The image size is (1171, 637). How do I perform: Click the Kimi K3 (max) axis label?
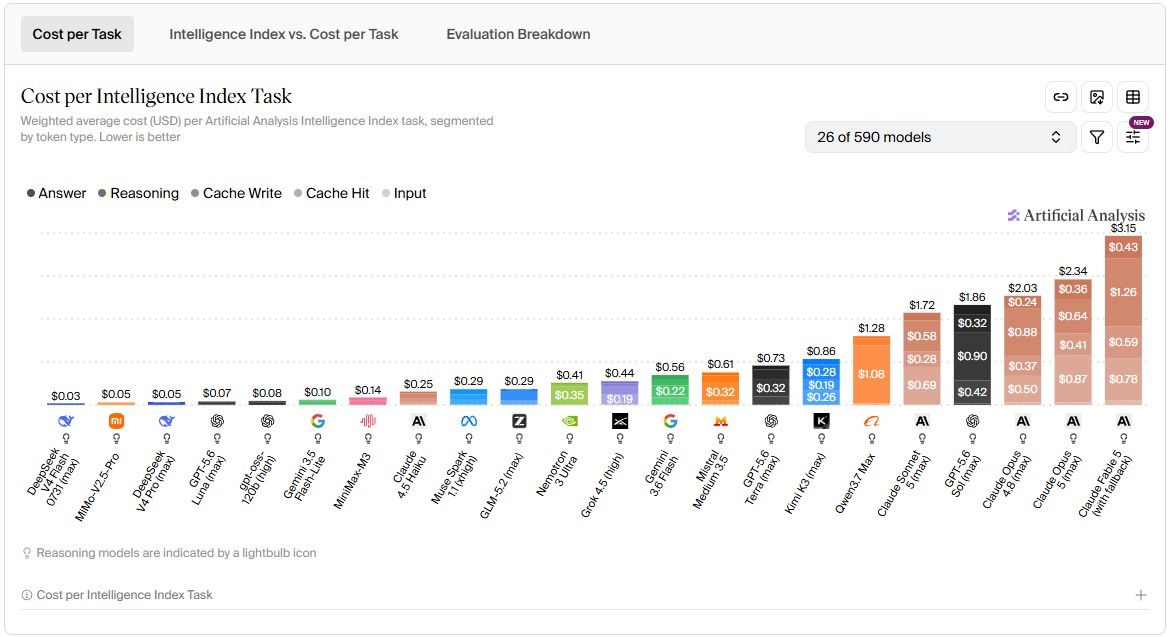pos(805,483)
